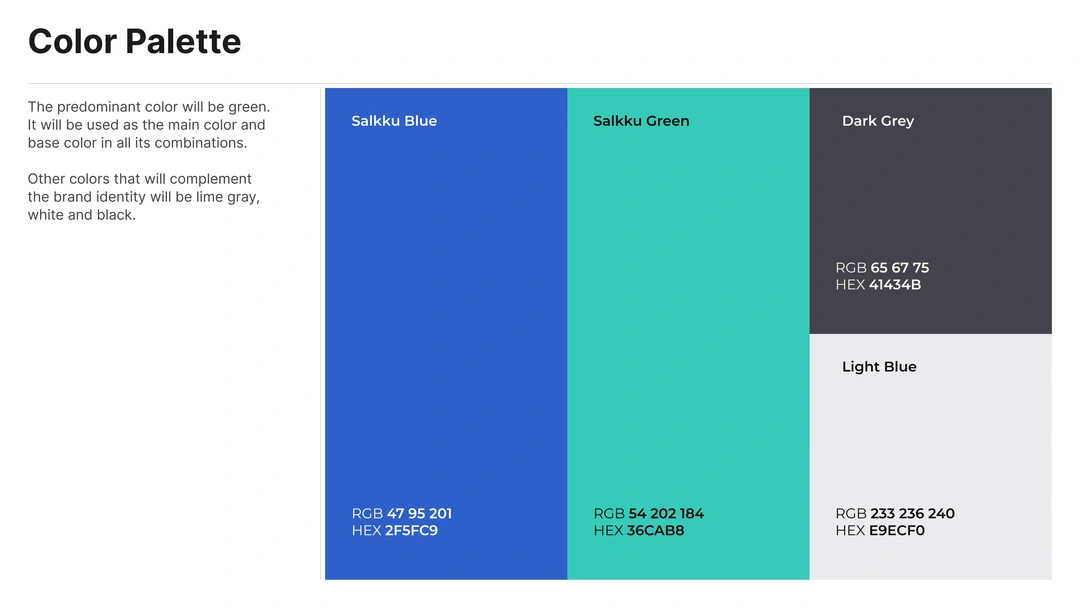Select the RGB 54 202 184 text

(x=649, y=514)
